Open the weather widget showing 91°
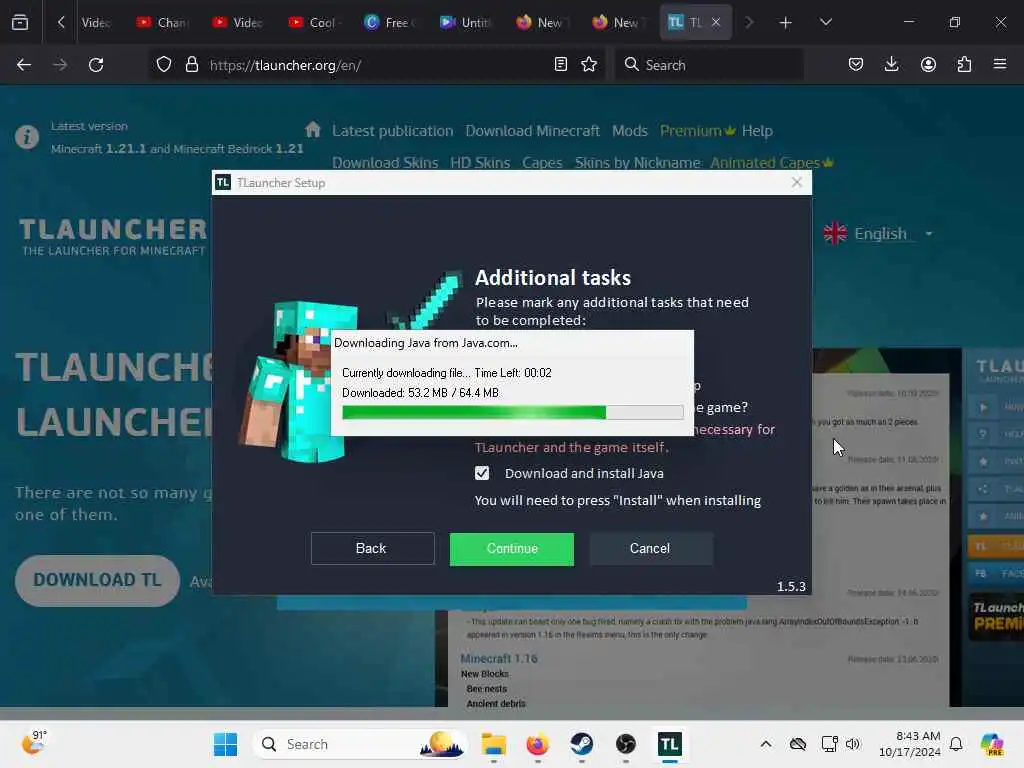 34,743
